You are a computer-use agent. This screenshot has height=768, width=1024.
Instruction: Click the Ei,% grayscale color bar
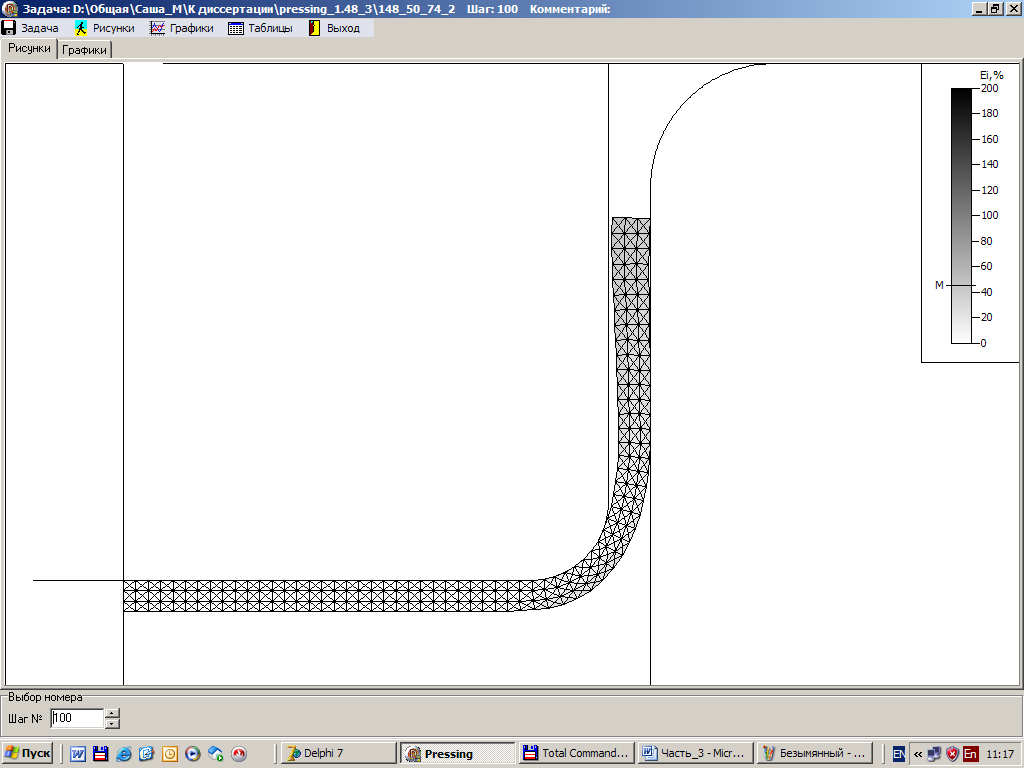961,215
